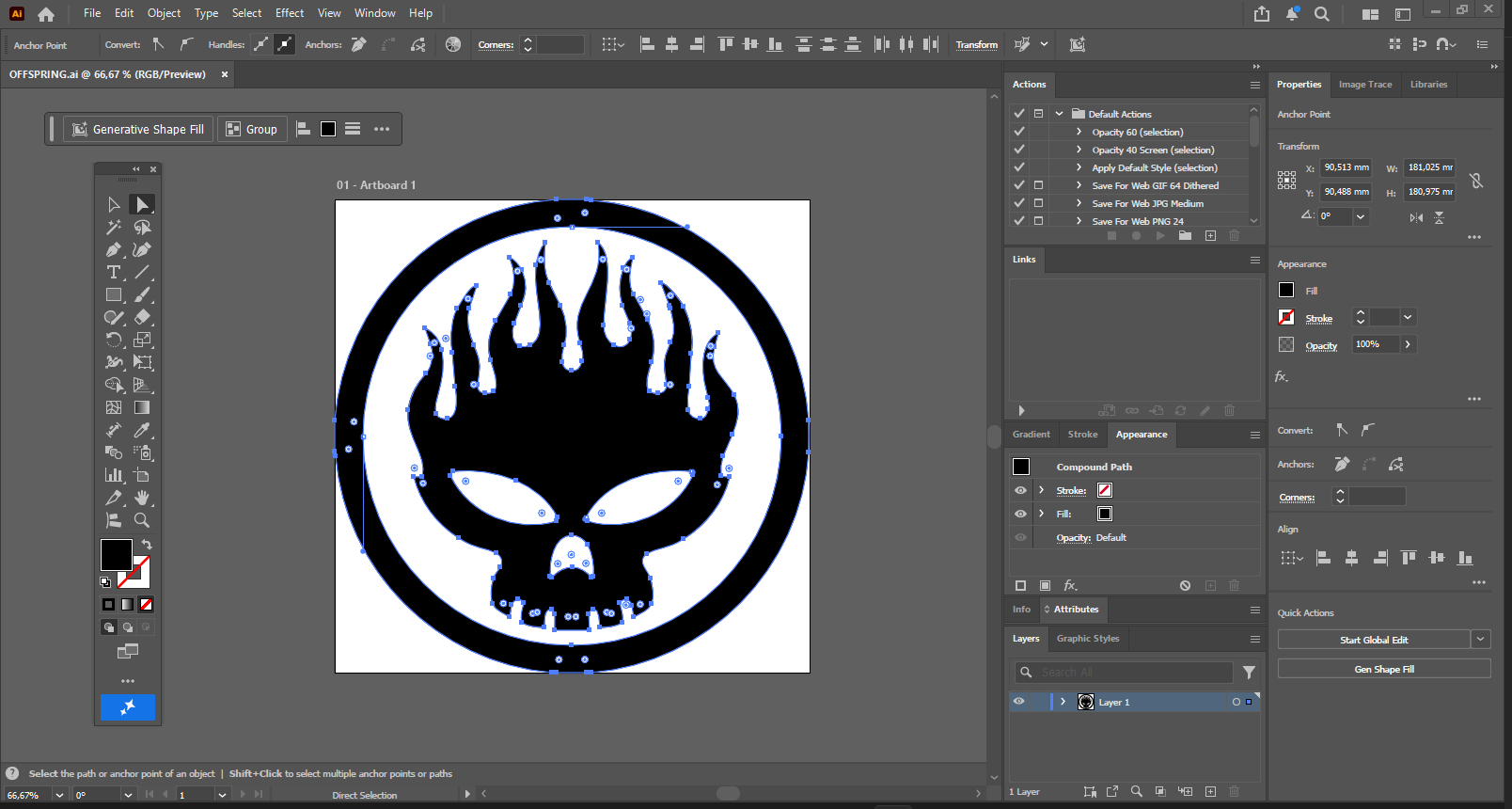1512x809 pixels.
Task: Select the Magic Wand tool
Action: click(114, 227)
